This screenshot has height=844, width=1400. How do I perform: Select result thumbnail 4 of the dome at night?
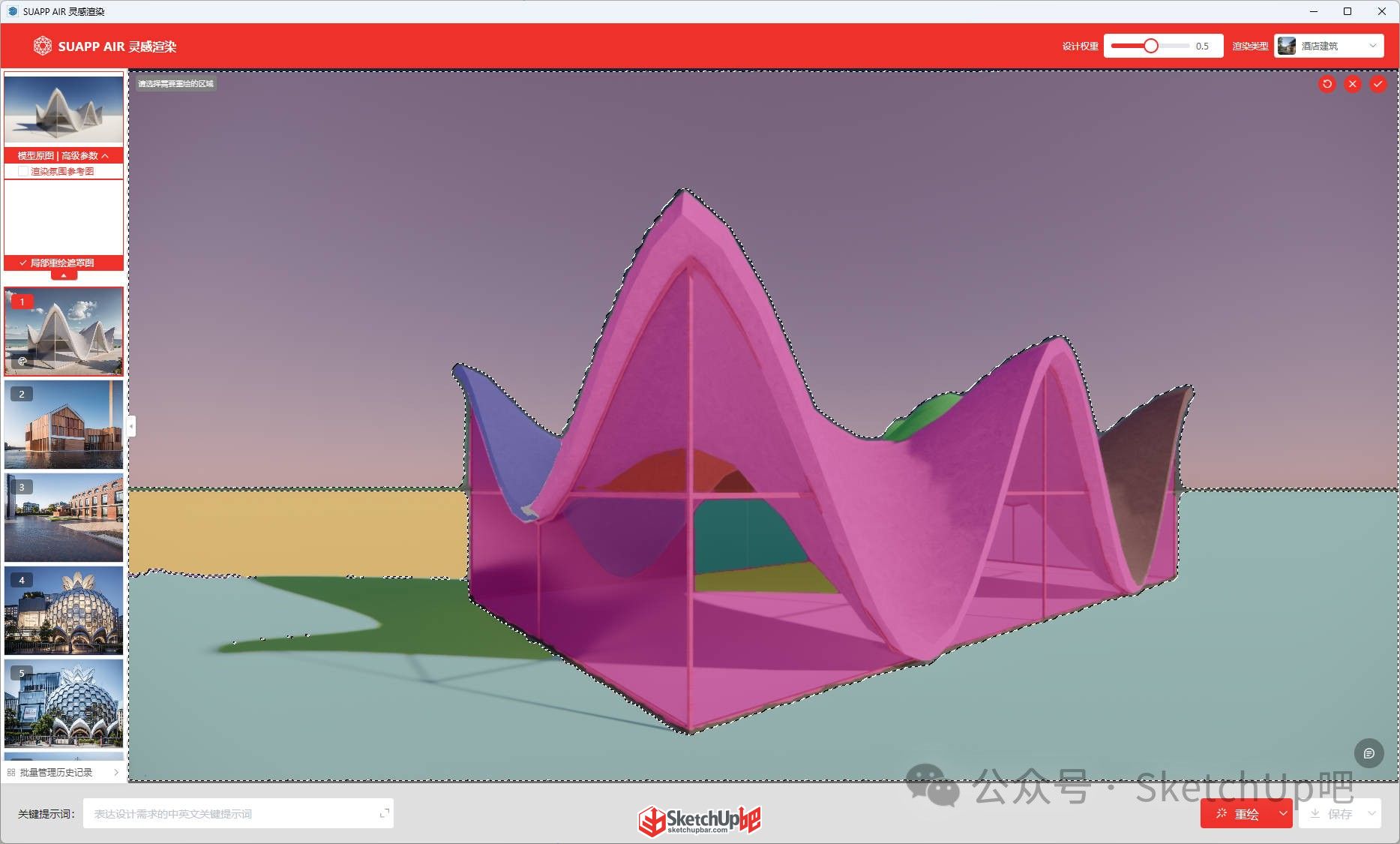click(x=64, y=610)
